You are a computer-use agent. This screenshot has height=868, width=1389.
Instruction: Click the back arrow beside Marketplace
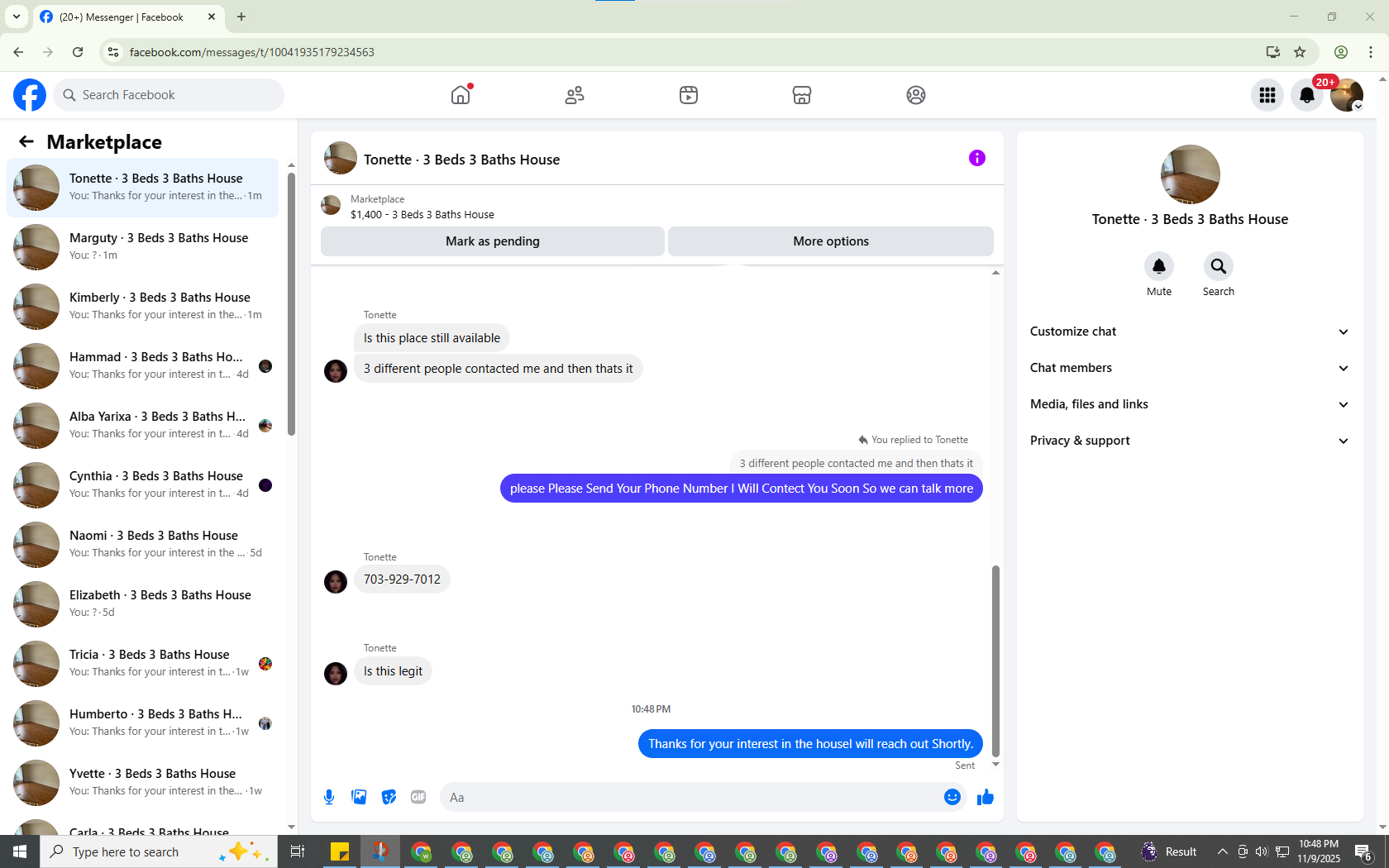pyautogui.click(x=26, y=141)
